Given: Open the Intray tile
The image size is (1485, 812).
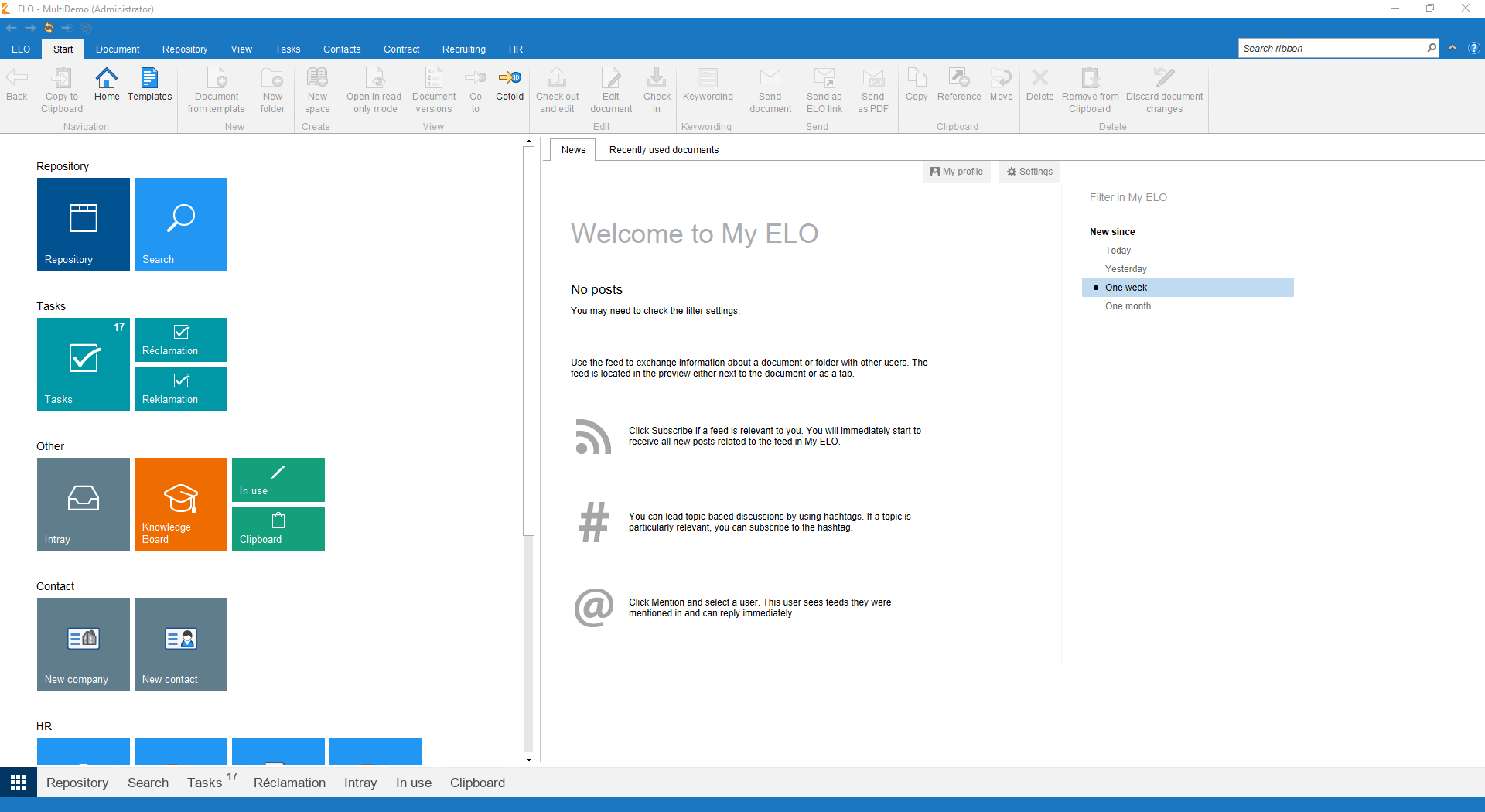Looking at the screenshot, I should [x=83, y=503].
